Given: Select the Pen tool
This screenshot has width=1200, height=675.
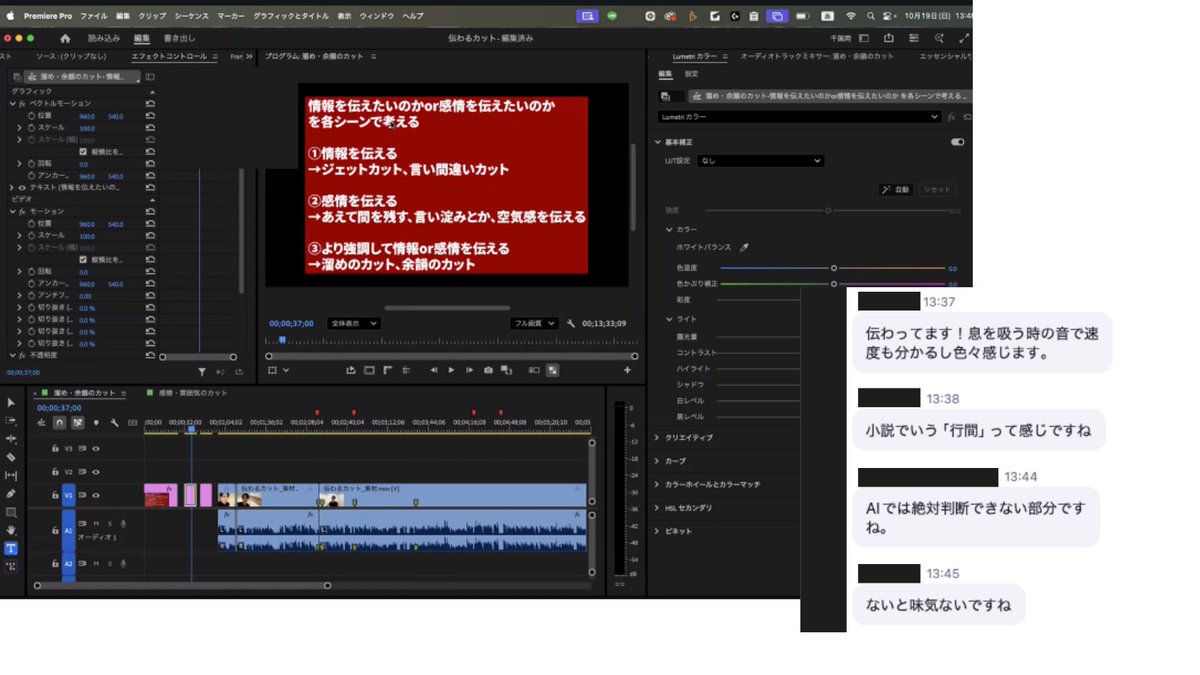Looking at the screenshot, I should tap(11, 493).
